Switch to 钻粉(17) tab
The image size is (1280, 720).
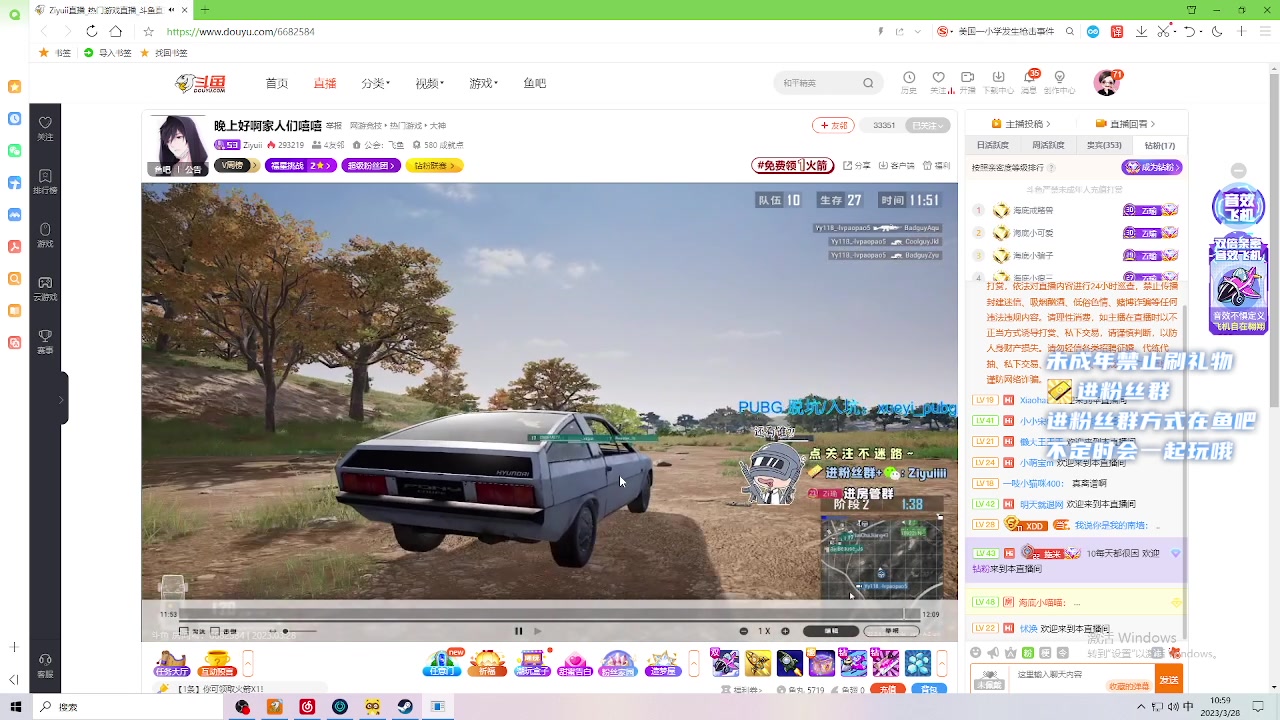[x=1159, y=145]
